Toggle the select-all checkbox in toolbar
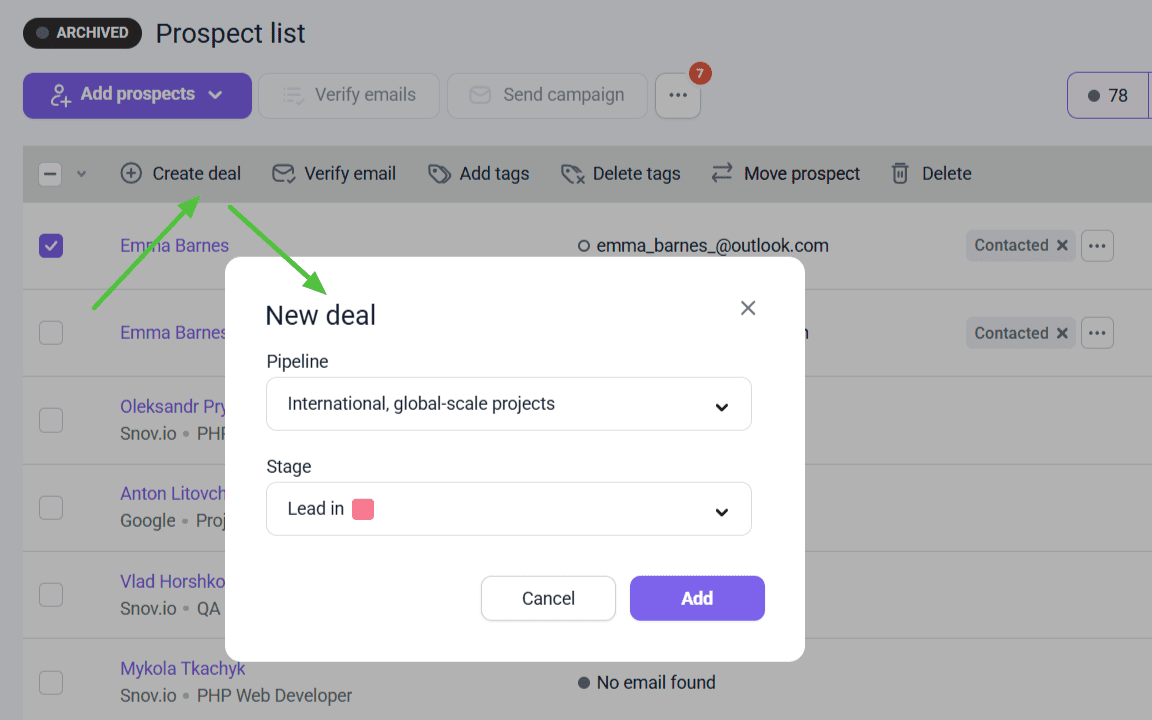 coord(50,174)
